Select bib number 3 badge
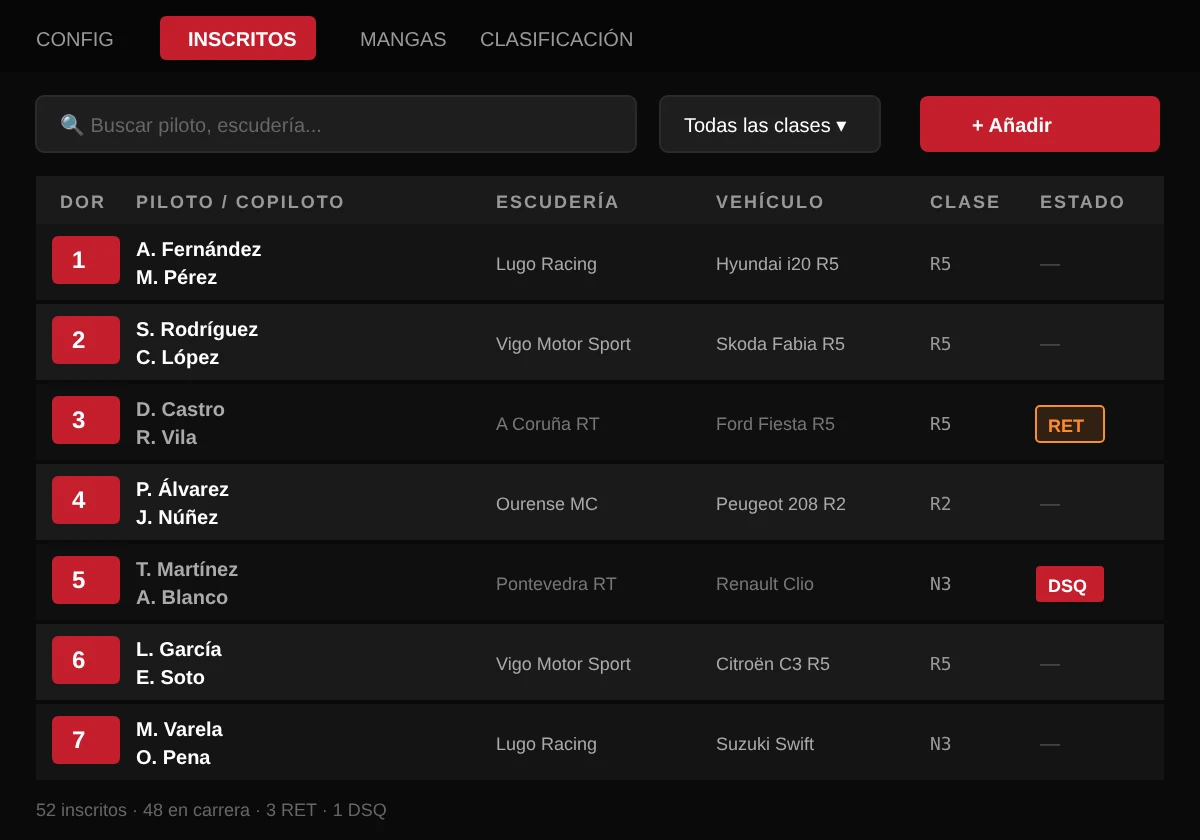 pyautogui.click(x=86, y=420)
